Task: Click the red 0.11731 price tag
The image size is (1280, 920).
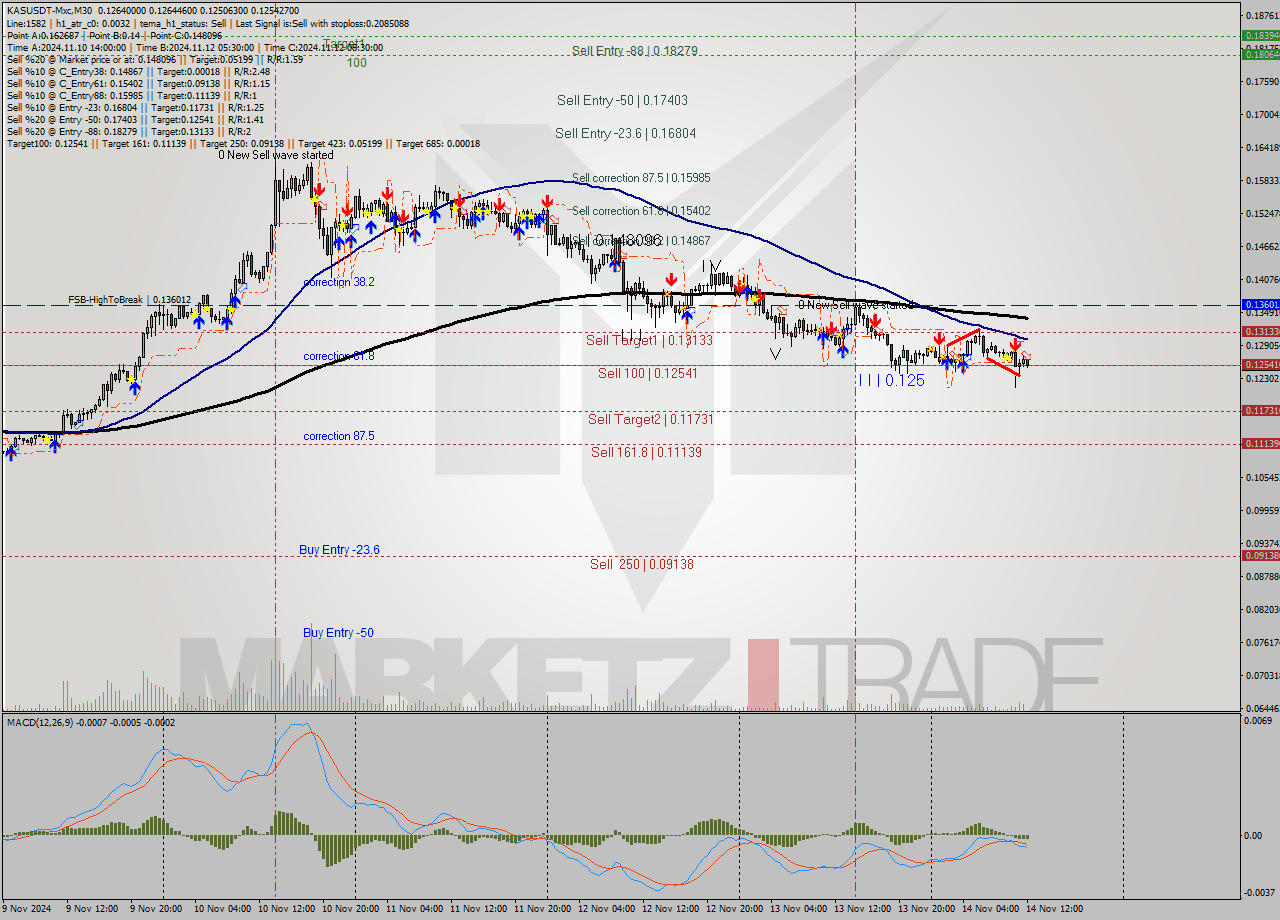Action: (x=1260, y=411)
